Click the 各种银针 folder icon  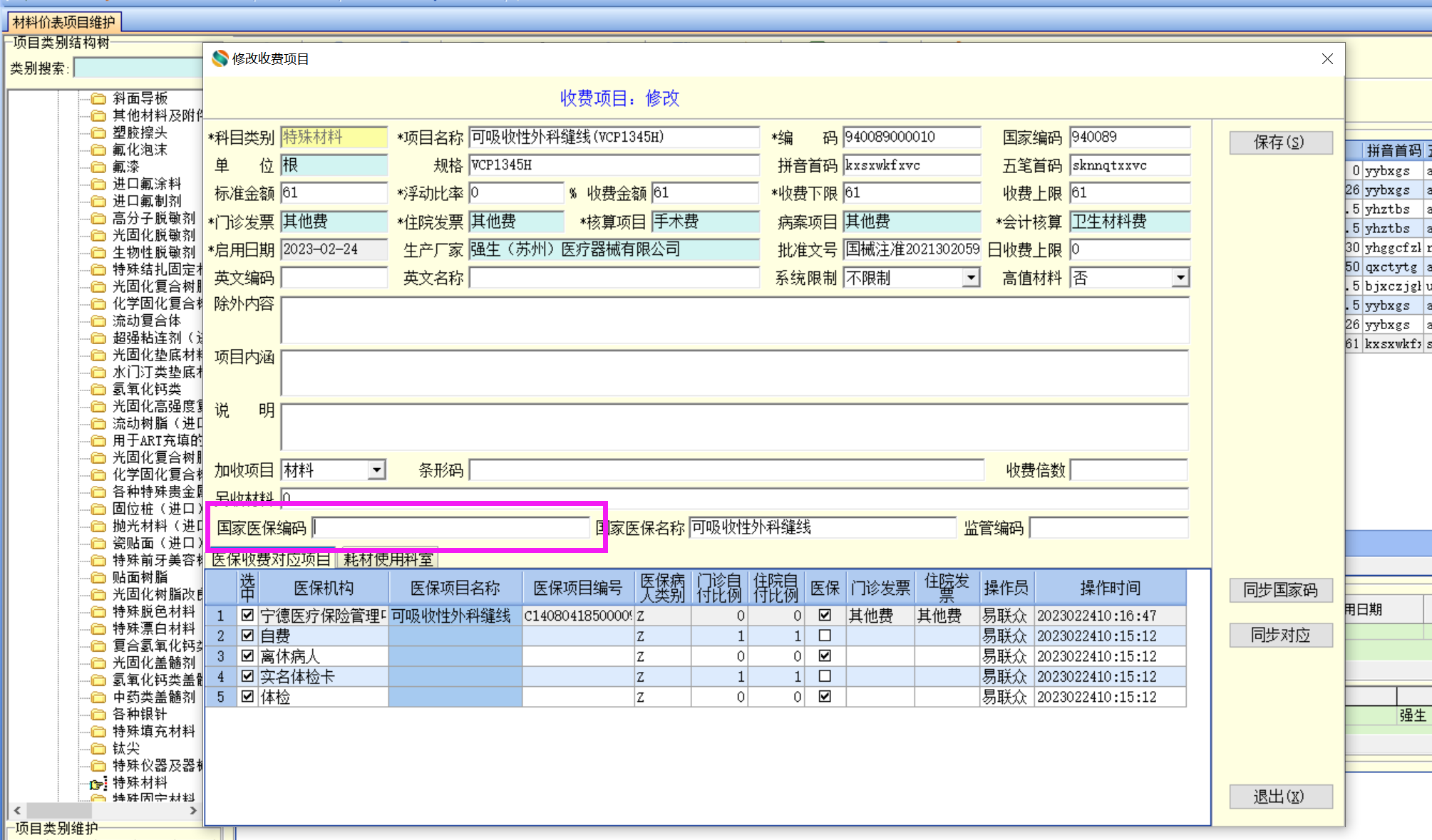coord(99,715)
